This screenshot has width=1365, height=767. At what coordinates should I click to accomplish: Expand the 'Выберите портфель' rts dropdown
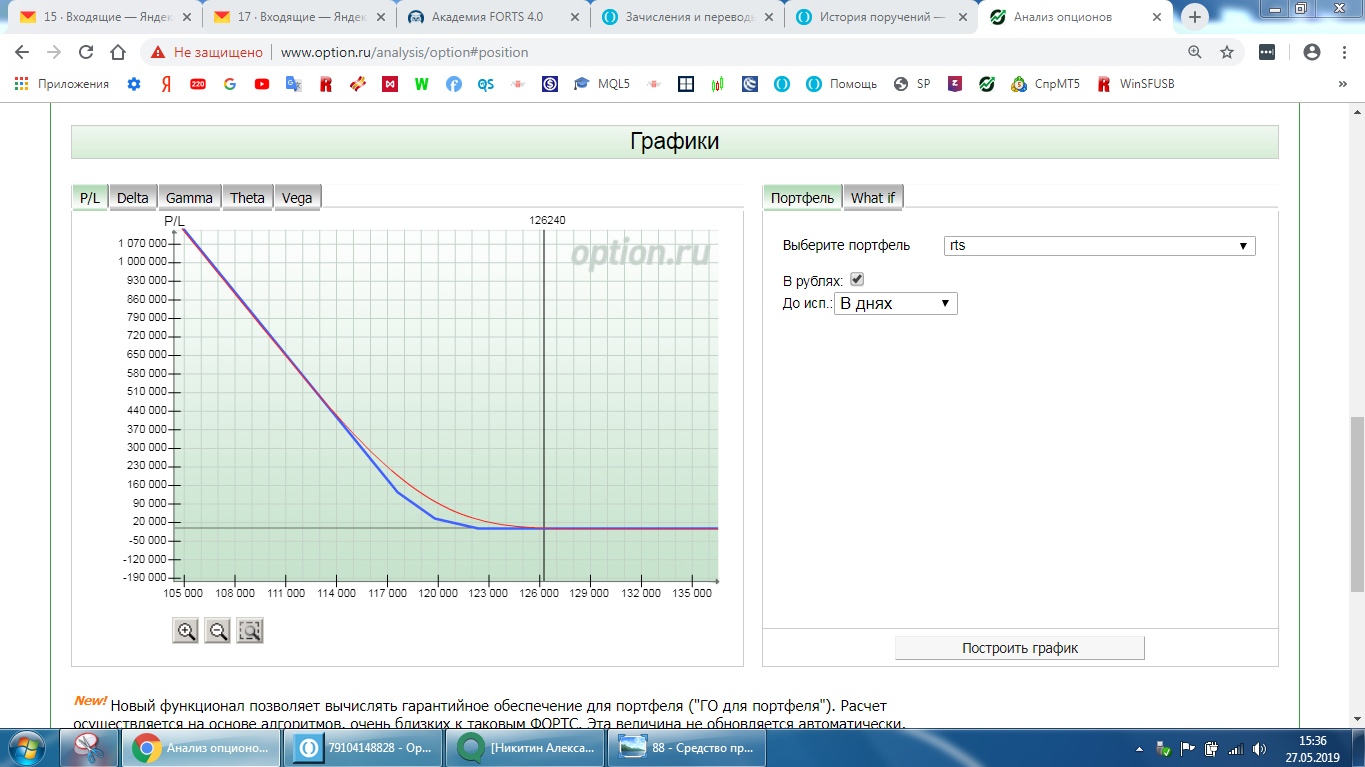click(x=1099, y=245)
